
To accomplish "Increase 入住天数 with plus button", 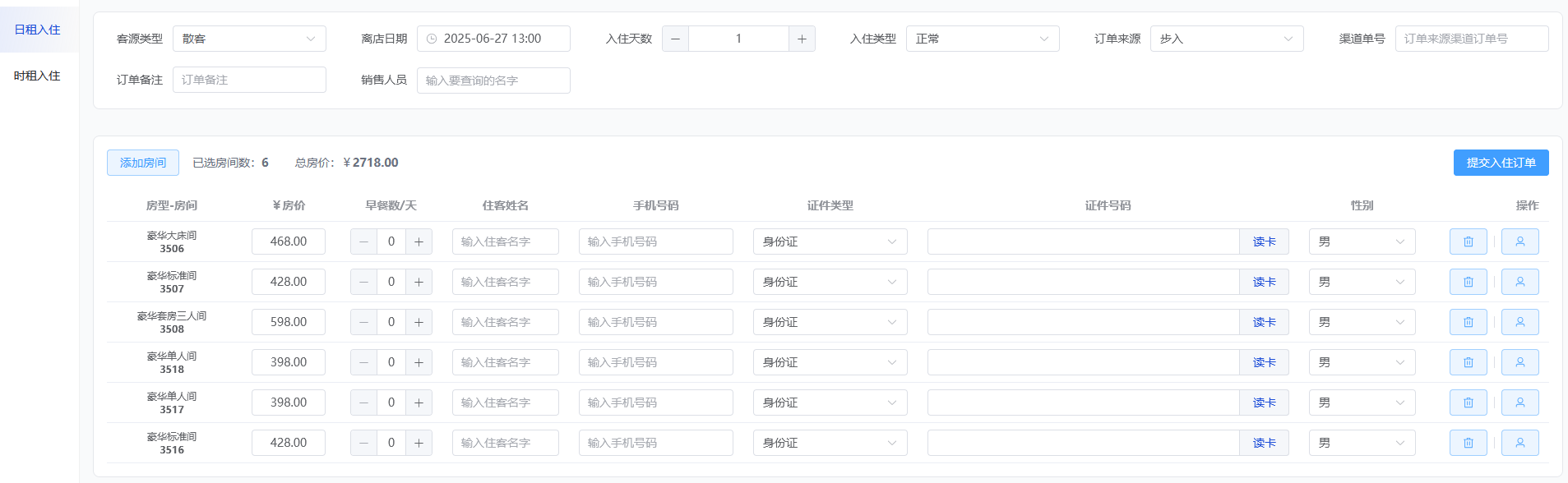I will click(x=802, y=39).
